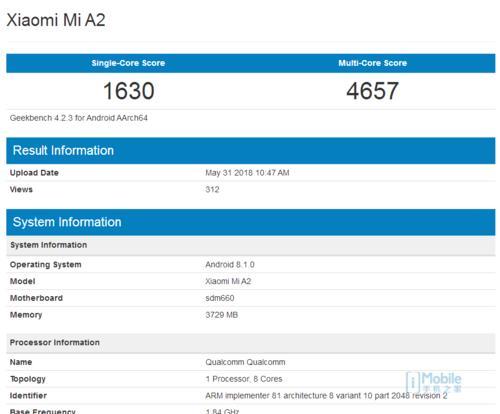Screen dimensions: 500x414
Task: Select the Topology label
Action: click(28, 379)
